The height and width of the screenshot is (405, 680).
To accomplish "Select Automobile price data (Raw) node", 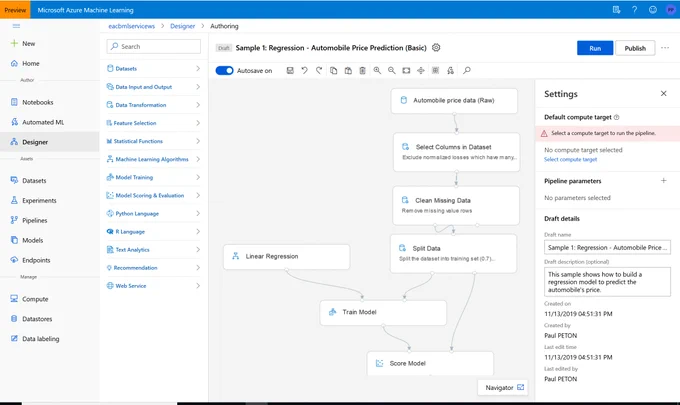I will (x=454, y=101).
